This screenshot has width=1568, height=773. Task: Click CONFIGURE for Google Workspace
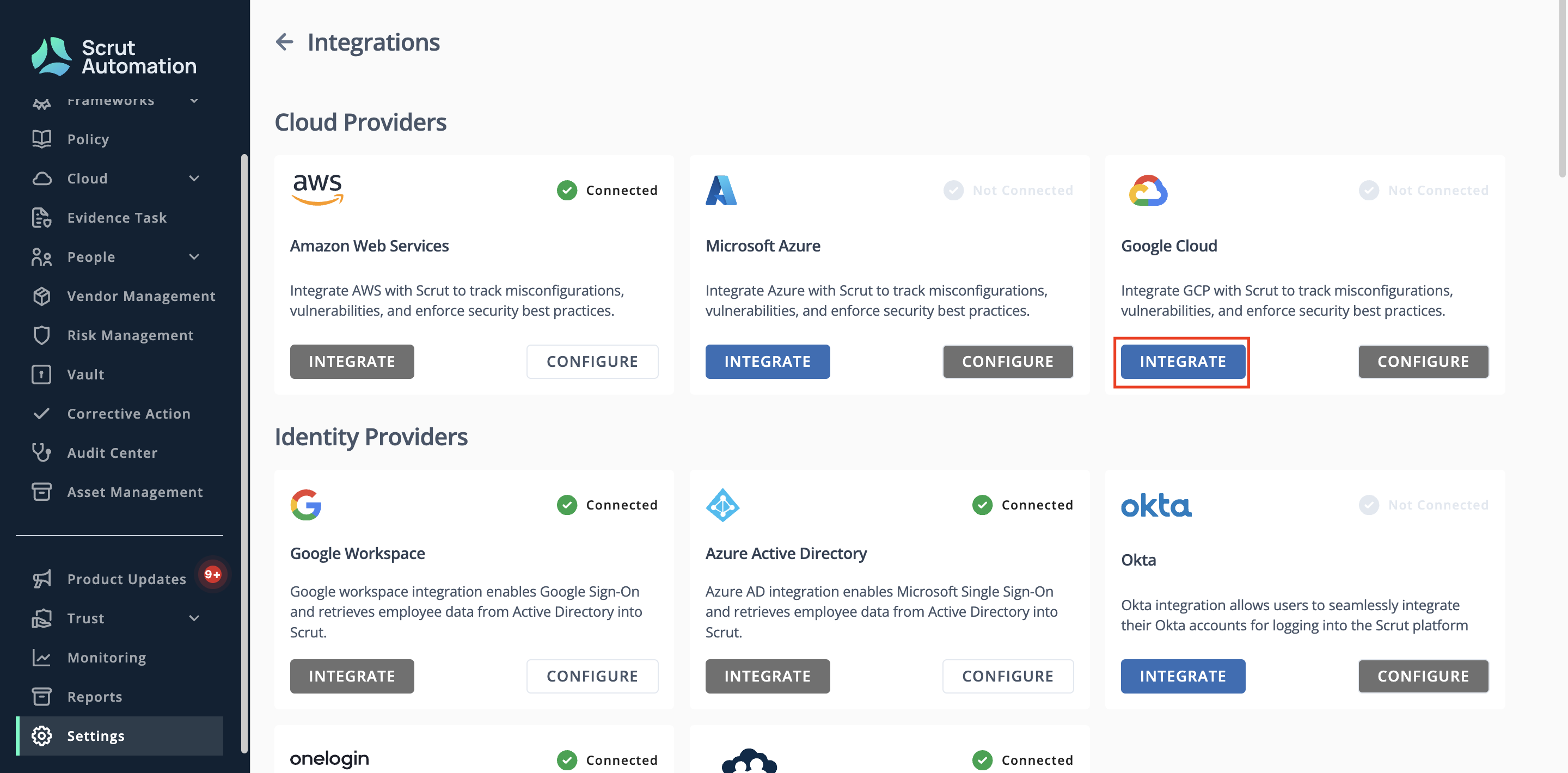tap(592, 676)
